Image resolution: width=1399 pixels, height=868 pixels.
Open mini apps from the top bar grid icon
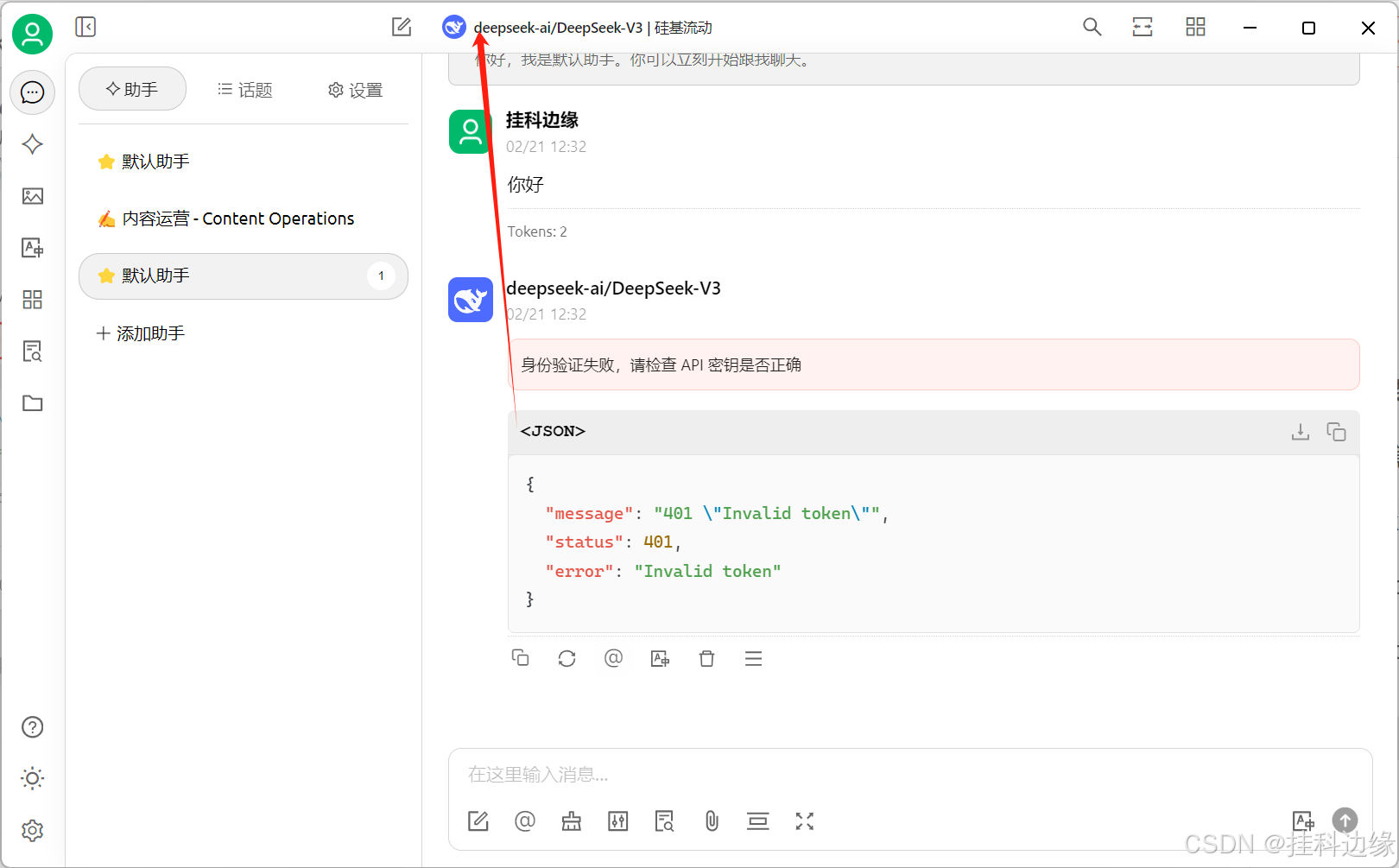point(1195,27)
